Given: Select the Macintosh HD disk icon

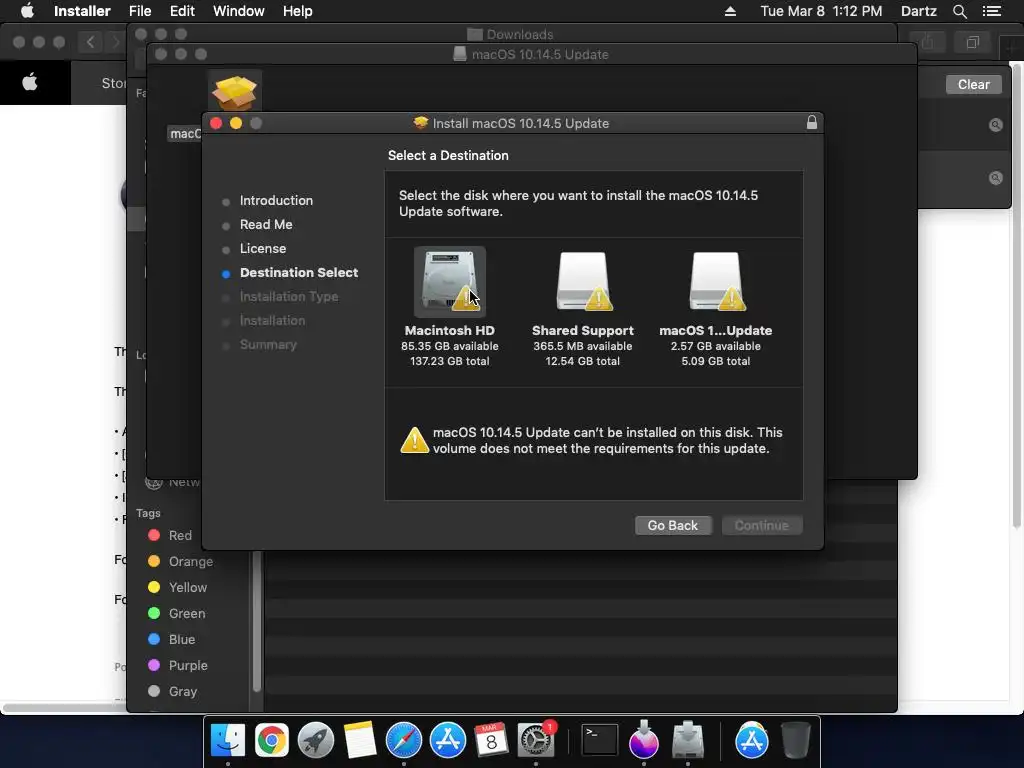Looking at the screenshot, I should (450, 281).
